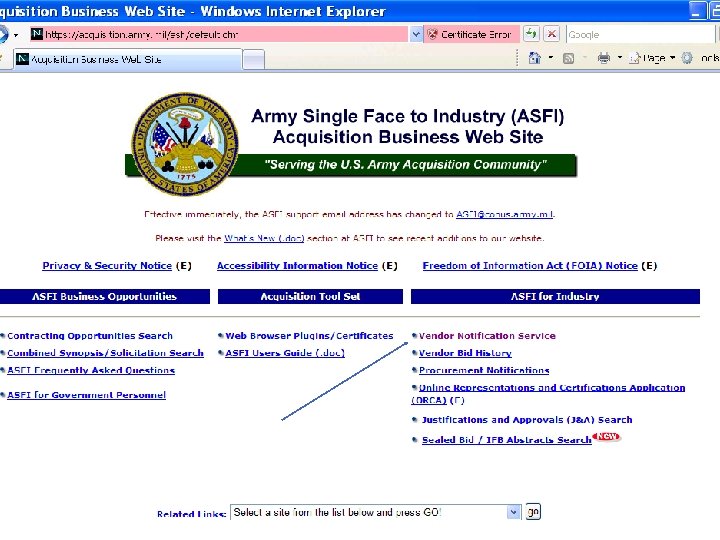Open the Home button dropdown arrow
This screenshot has width=720, height=540.
551,58
